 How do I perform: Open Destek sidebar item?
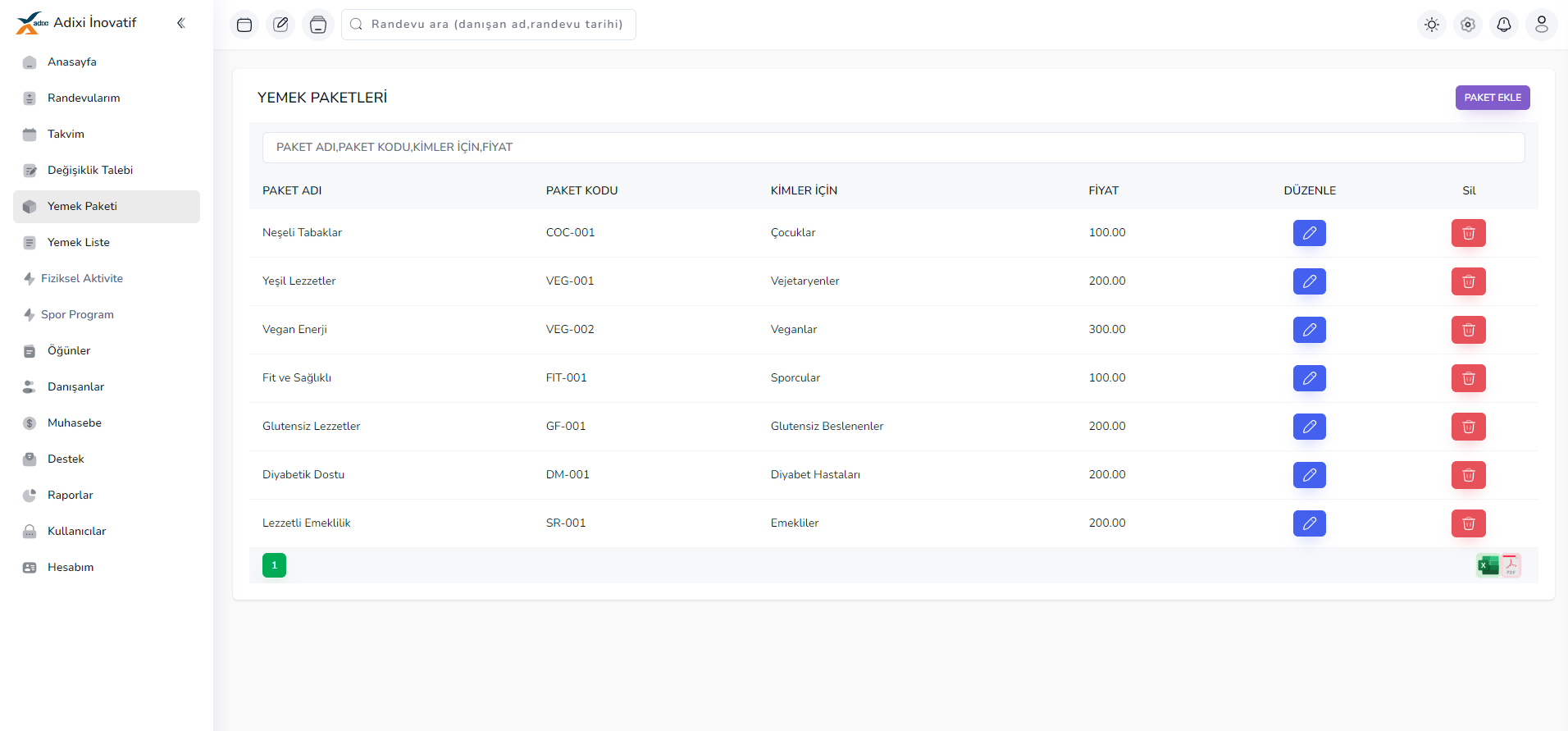107,459
